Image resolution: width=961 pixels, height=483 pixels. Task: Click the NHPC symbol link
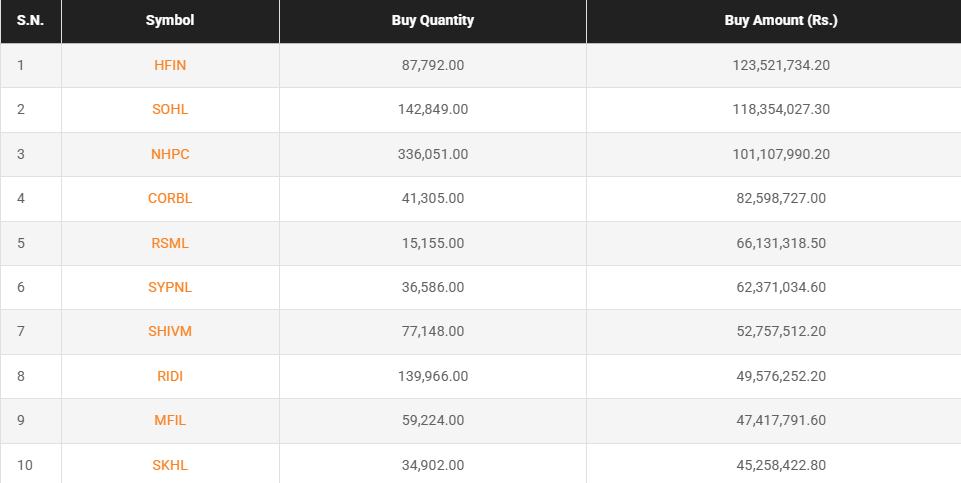170,154
